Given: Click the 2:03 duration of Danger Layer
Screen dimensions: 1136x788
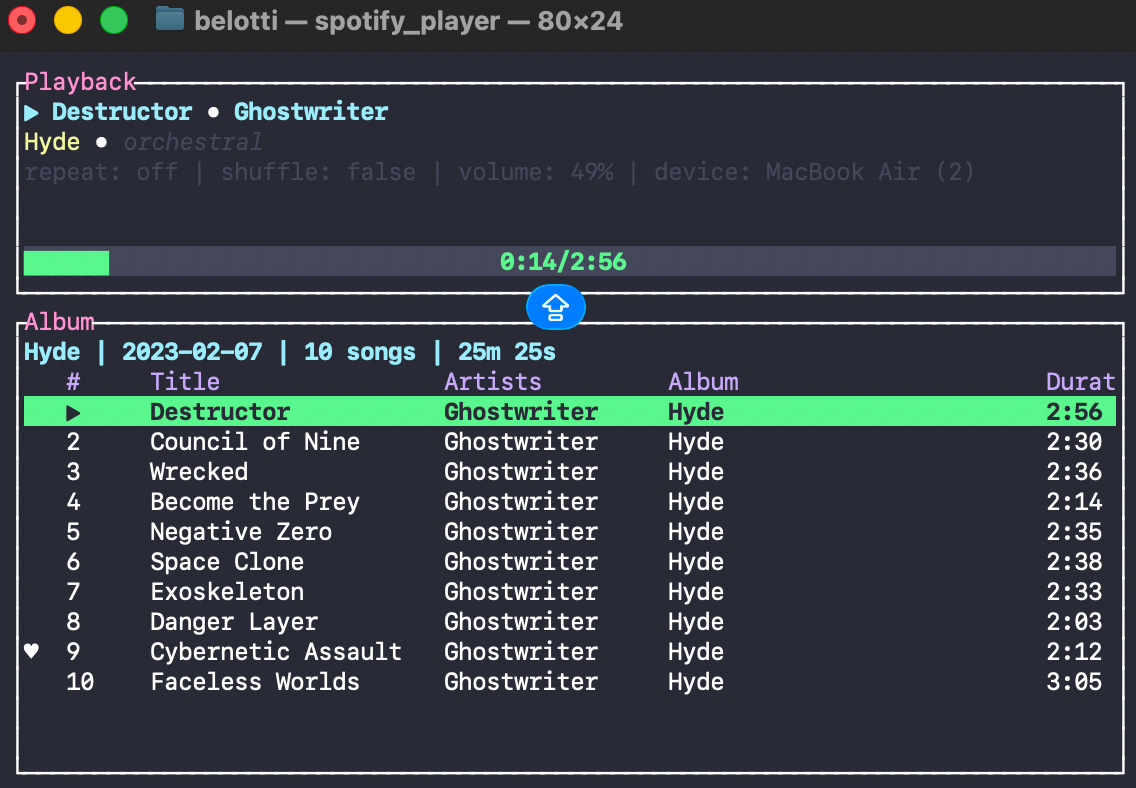Looking at the screenshot, I should click(x=1074, y=621).
